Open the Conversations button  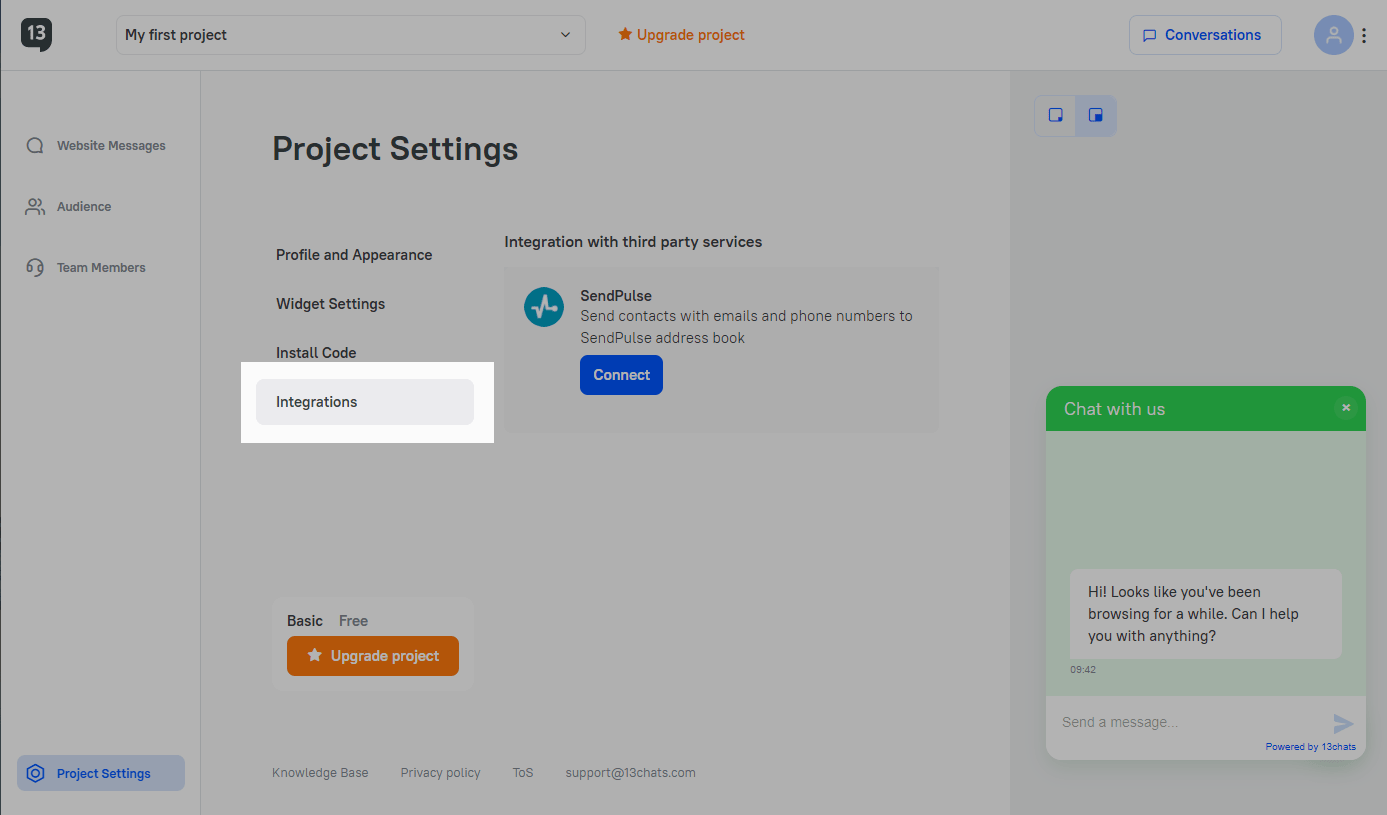[1204, 35]
